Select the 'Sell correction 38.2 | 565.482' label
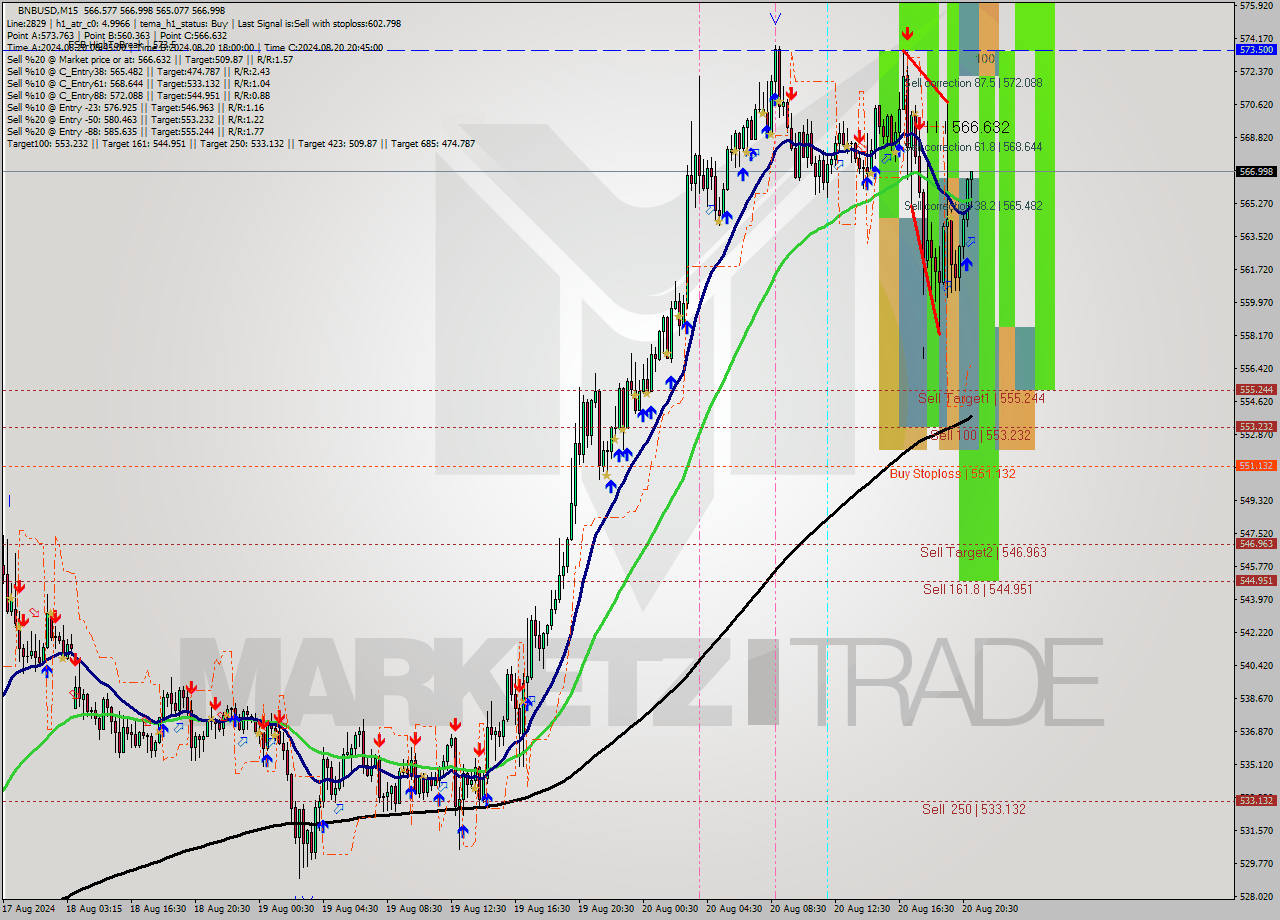The image size is (1280, 920). (x=974, y=206)
